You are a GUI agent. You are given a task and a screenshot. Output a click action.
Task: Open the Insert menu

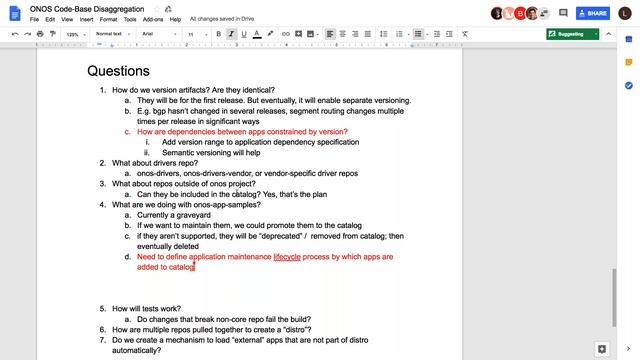(86, 19)
